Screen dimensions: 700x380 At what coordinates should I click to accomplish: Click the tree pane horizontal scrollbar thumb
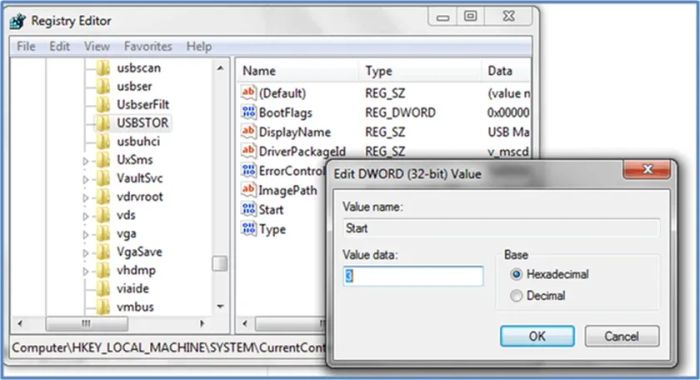point(87,323)
